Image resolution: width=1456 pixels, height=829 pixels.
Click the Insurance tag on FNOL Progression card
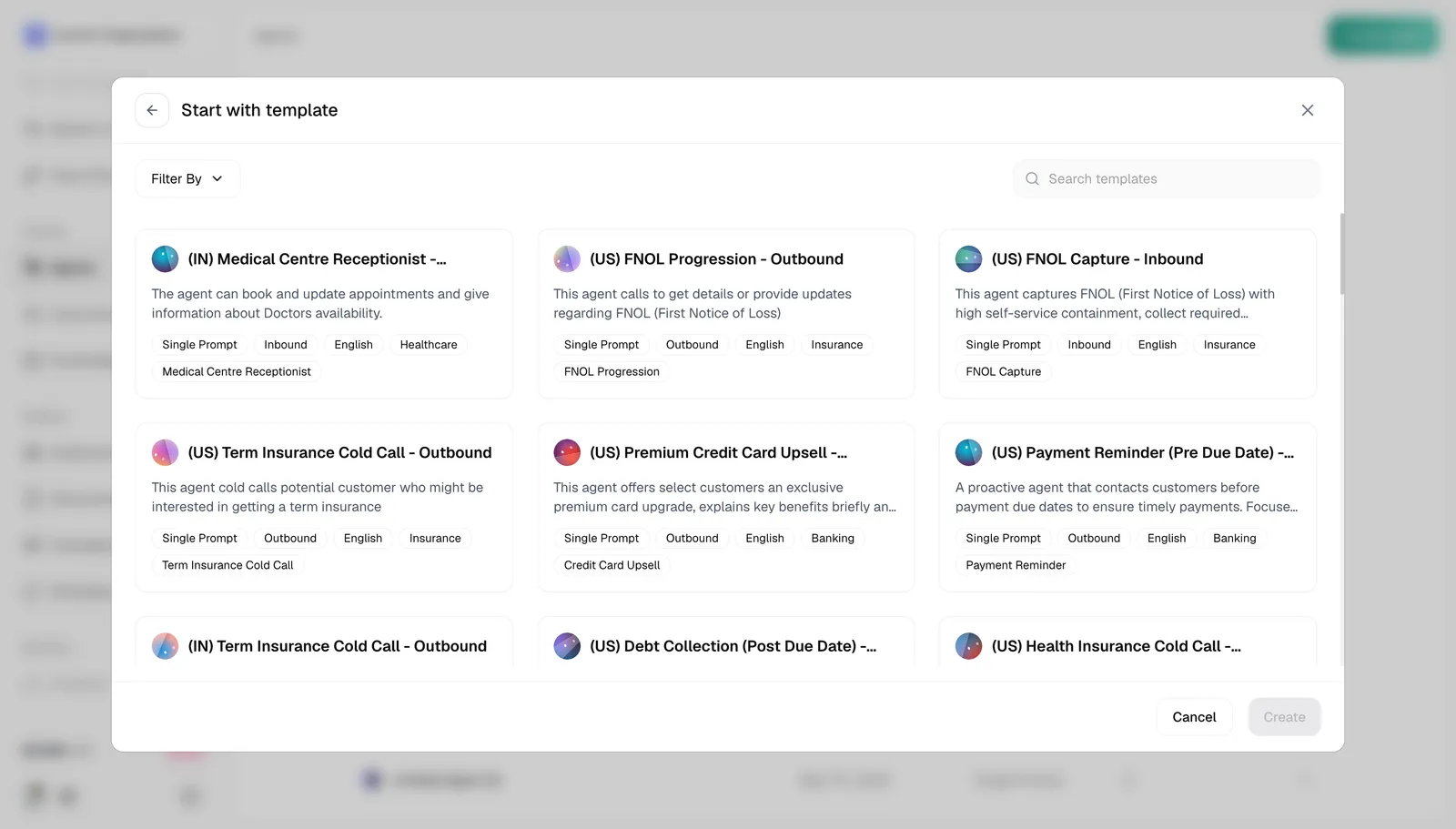point(837,345)
